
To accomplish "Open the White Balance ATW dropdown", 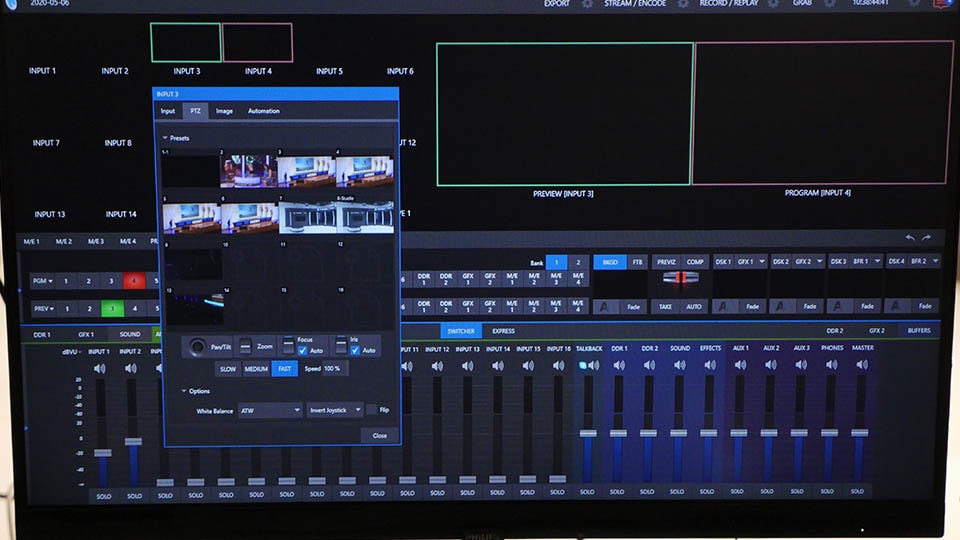I will (x=270, y=410).
